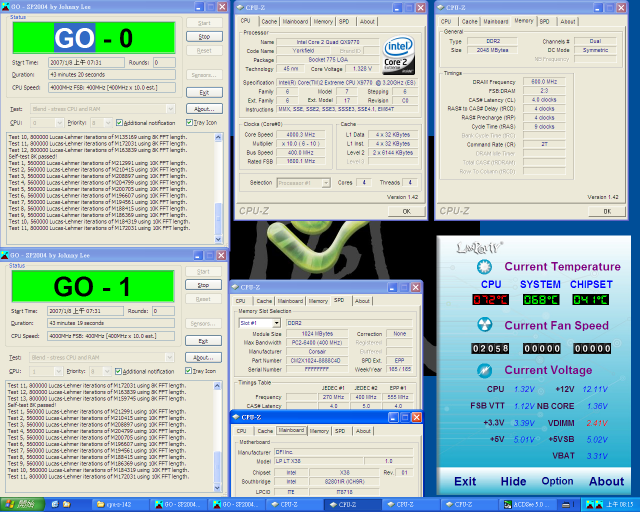Switch to SPD tab in CPU-Z Memory window
This screenshot has width=640, height=512.
click(x=544, y=22)
